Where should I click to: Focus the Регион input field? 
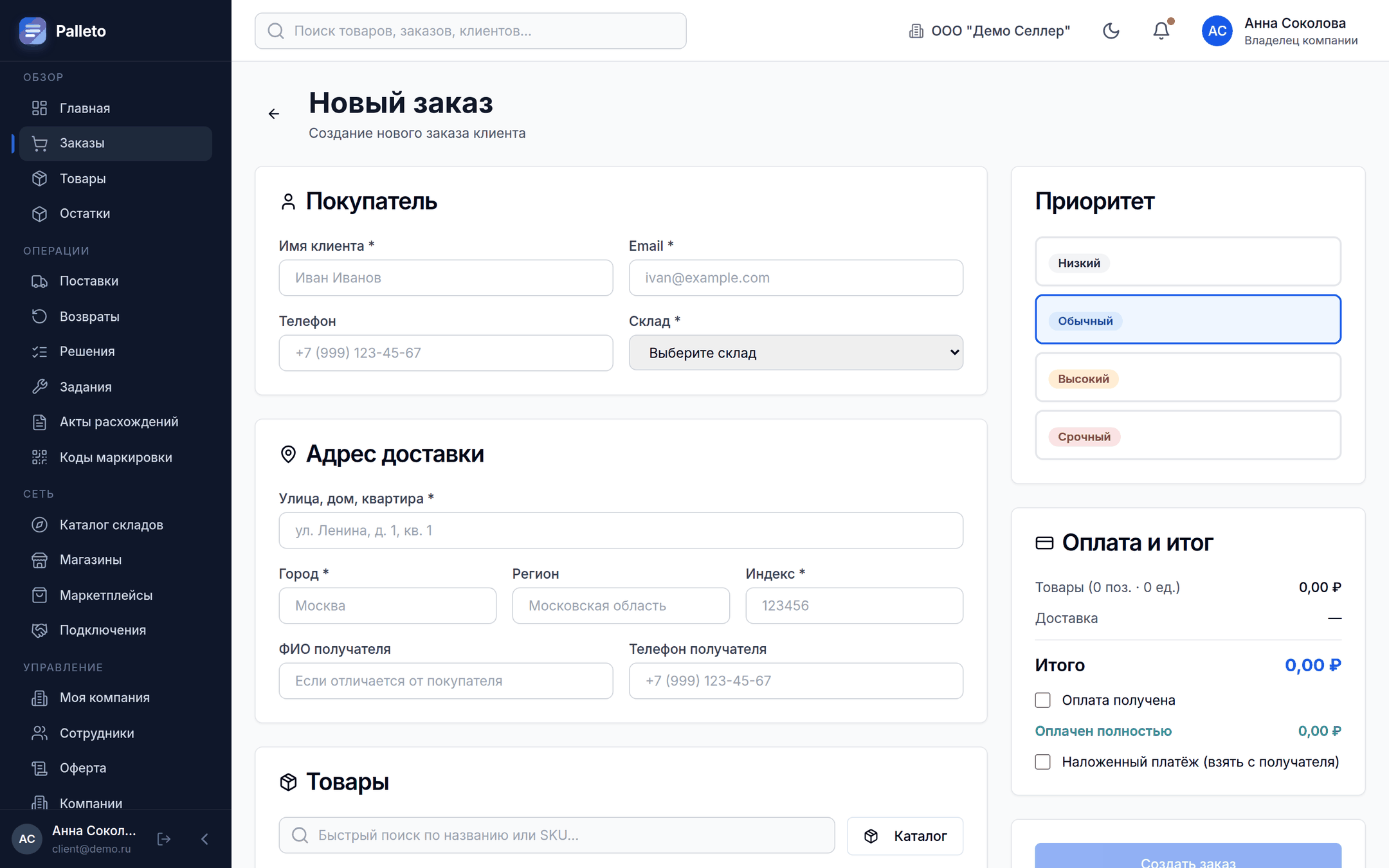coord(621,606)
